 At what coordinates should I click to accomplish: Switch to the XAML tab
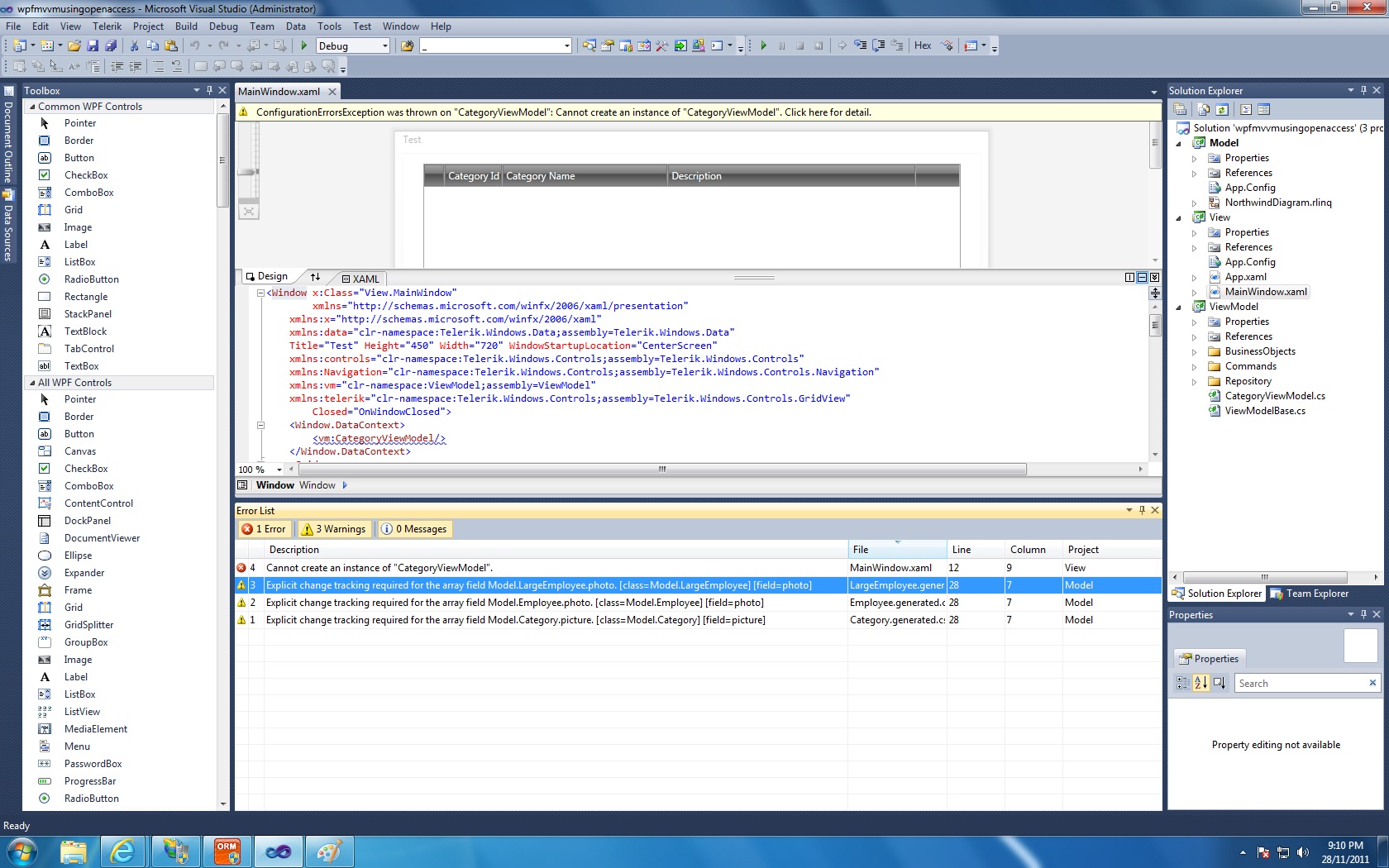tap(360, 279)
